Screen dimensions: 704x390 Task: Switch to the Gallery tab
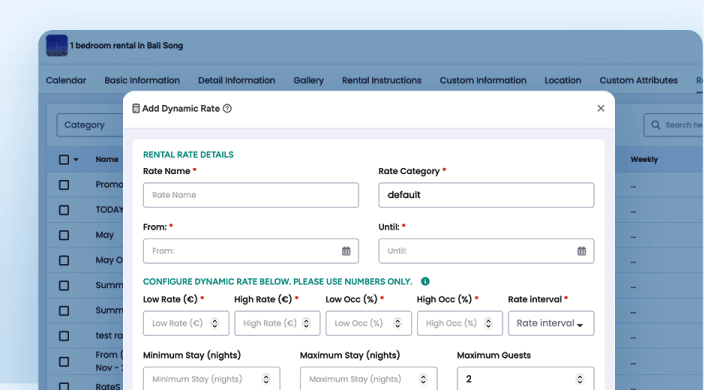pos(308,80)
